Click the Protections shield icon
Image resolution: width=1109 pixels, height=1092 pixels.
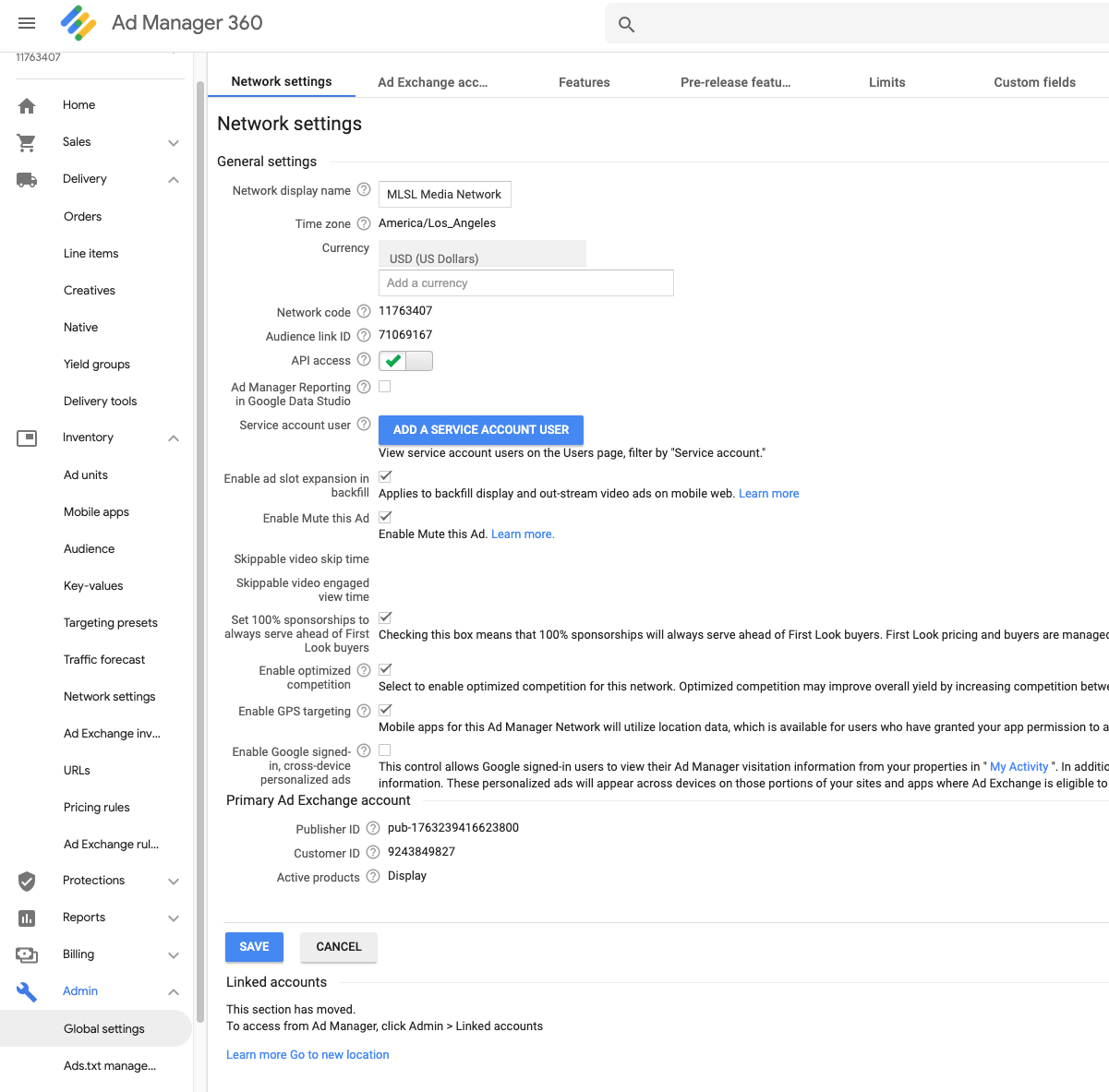click(27, 881)
